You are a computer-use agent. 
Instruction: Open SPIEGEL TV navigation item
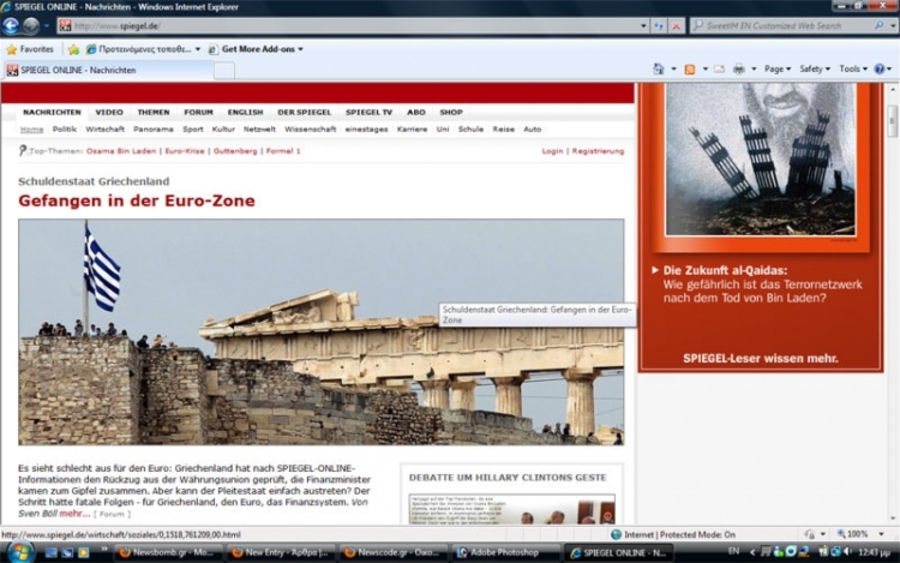coord(369,112)
